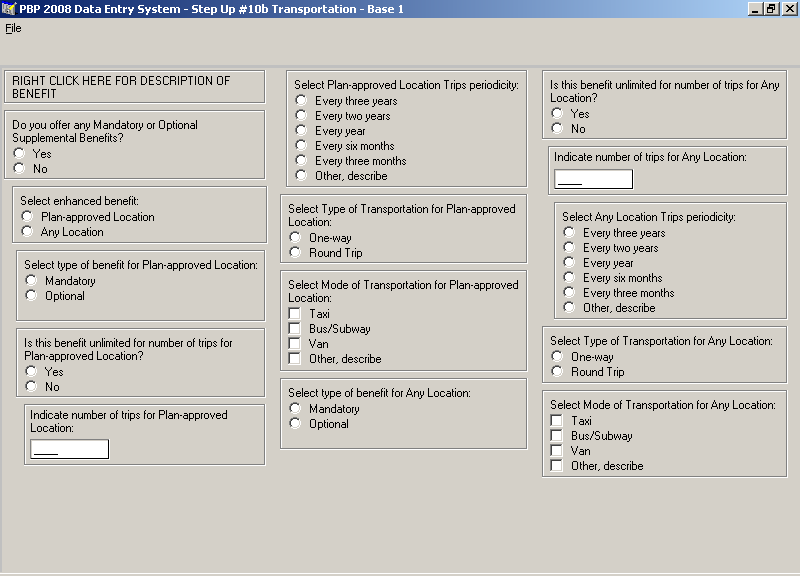Choose Every year for Plan-approved Location periodicity

coord(302,131)
